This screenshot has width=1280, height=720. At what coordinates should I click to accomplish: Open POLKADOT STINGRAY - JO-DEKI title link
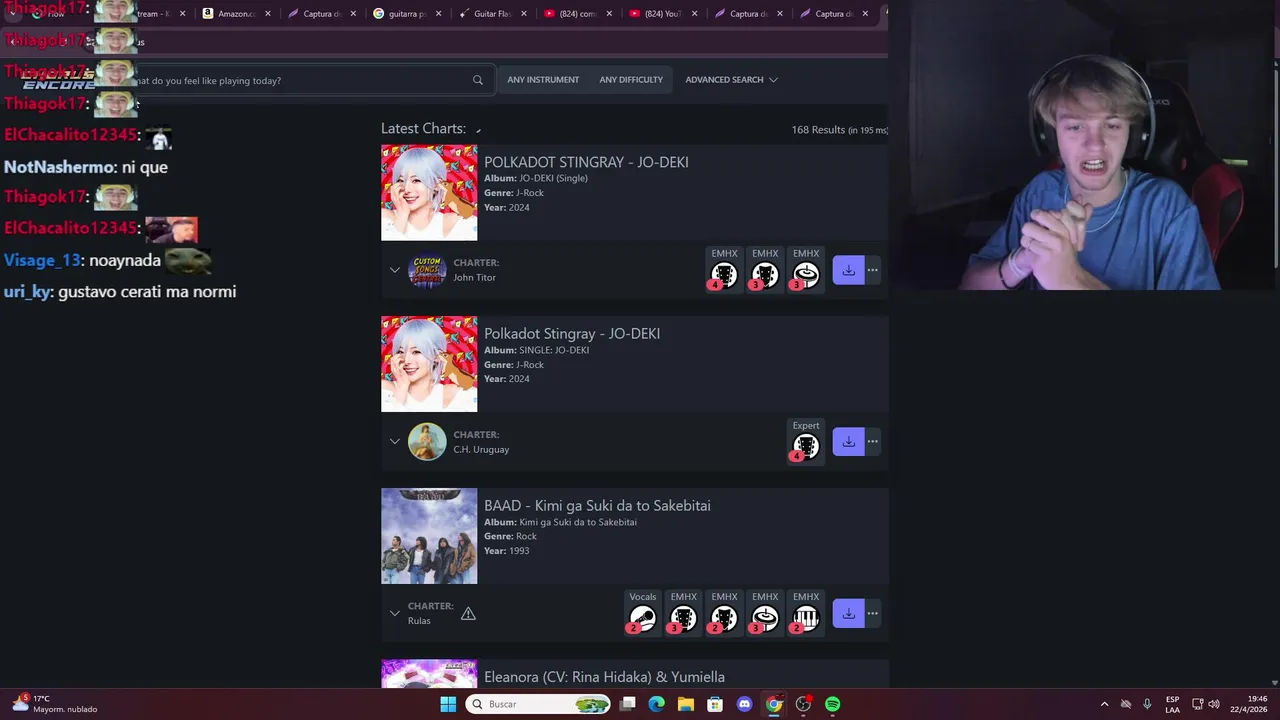pyautogui.click(x=586, y=162)
